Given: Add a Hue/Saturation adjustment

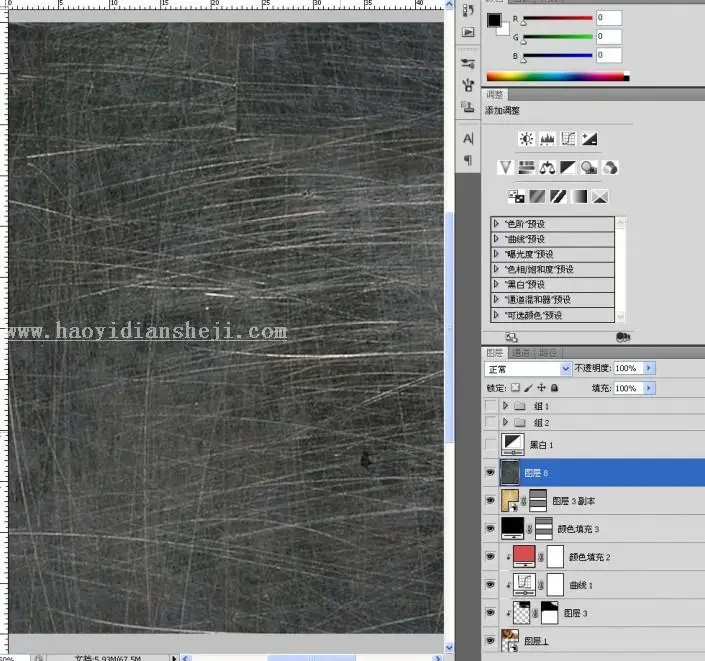Looking at the screenshot, I should point(527,168).
